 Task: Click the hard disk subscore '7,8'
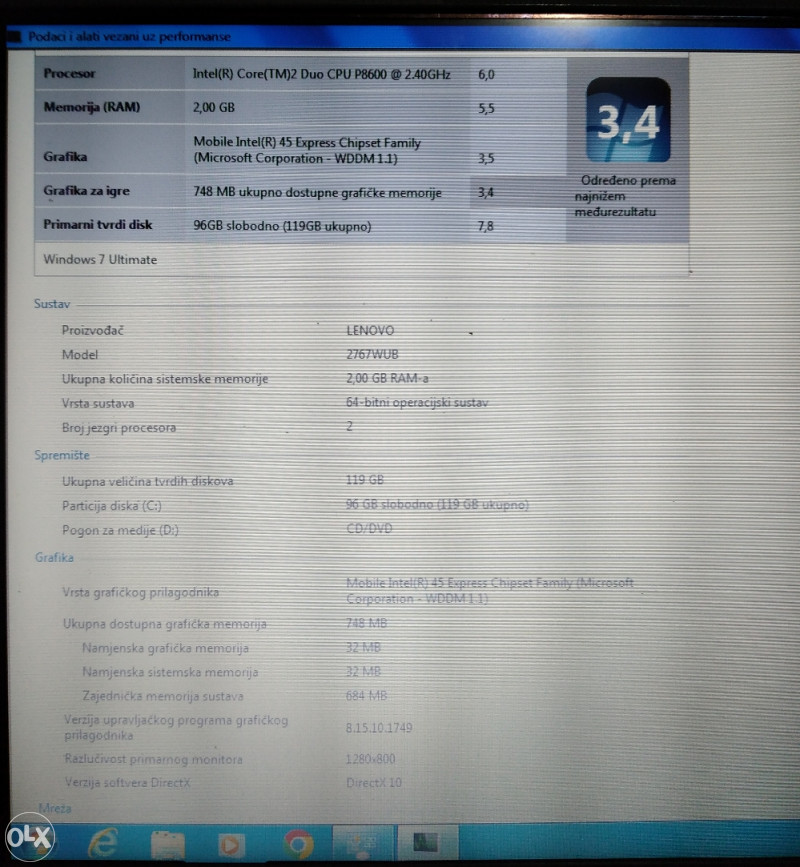click(x=485, y=226)
